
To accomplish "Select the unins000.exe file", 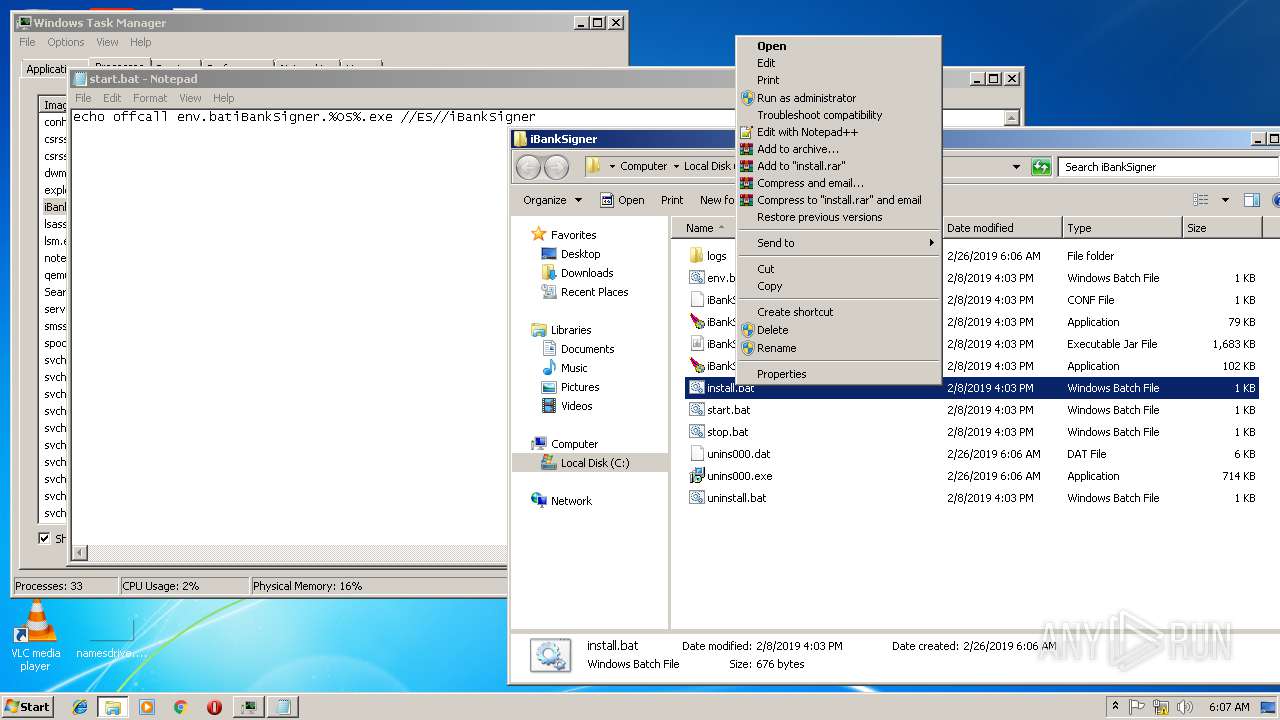I will point(739,476).
